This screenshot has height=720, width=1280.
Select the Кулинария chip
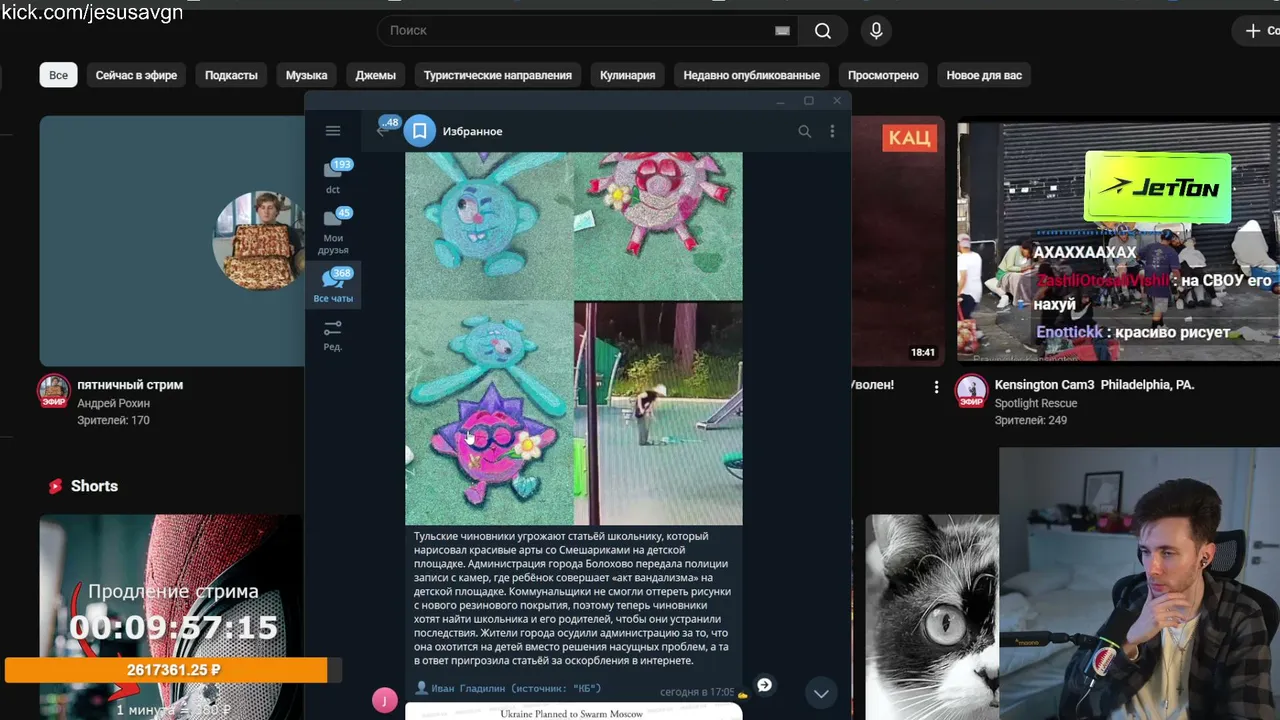coord(627,75)
